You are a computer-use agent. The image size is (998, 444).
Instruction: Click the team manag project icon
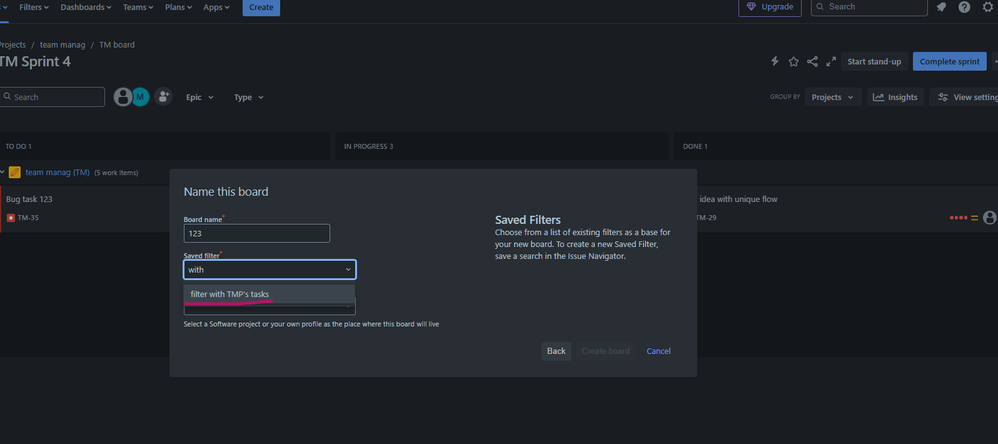(x=15, y=172)
